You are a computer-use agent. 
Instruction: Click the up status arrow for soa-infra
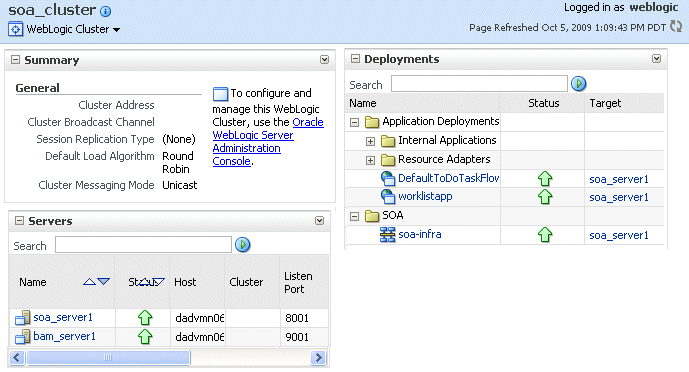coord(545,235)
